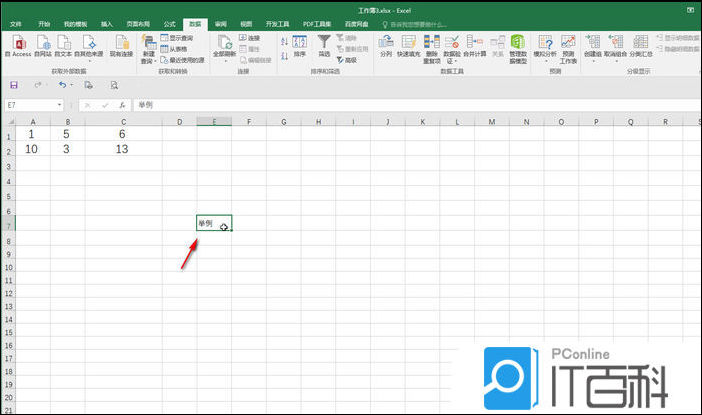Screen dimensions: 702x415
Task: Click Manage Data Model (管理数据模型)
Action: point(518,49)
